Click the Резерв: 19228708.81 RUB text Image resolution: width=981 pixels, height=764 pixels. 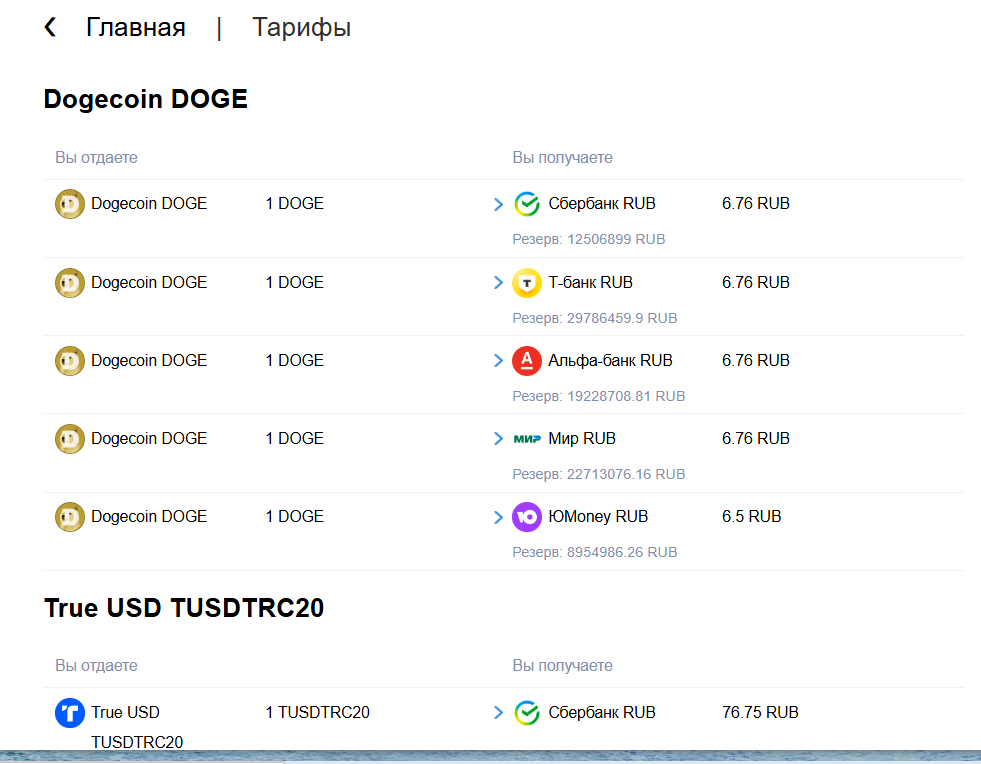pyautogui.click(x=599, y=396)
